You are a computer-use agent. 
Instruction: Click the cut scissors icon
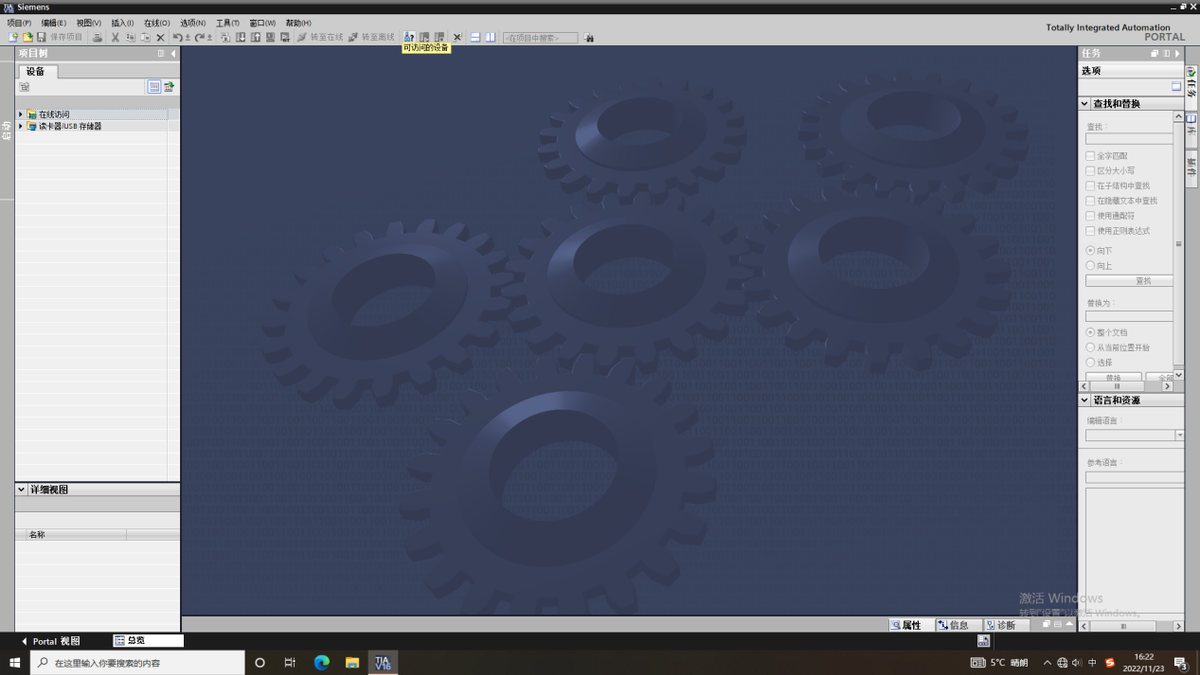tap(115, 37)
